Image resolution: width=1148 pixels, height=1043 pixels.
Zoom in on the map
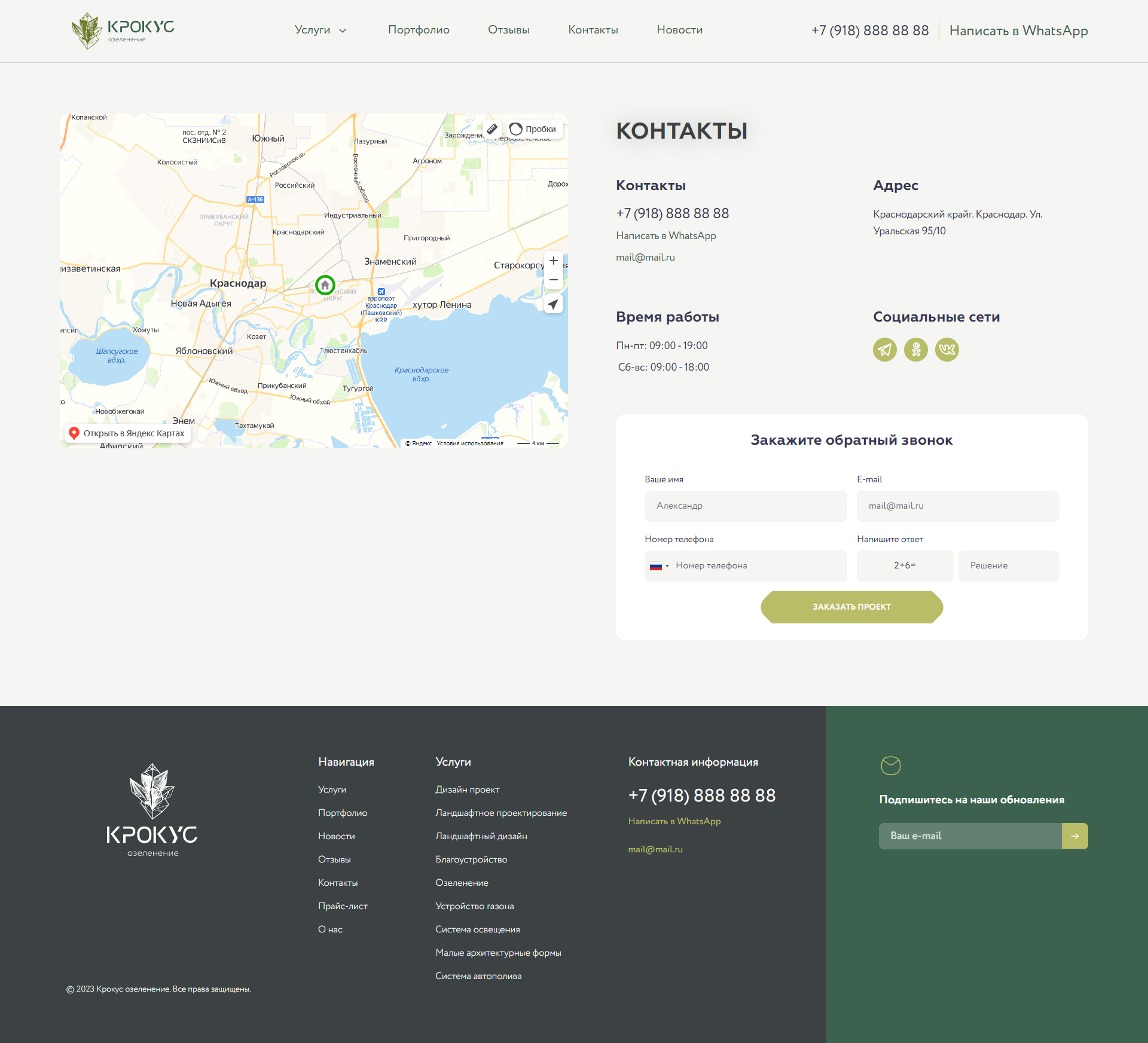[x=554, y=261]
